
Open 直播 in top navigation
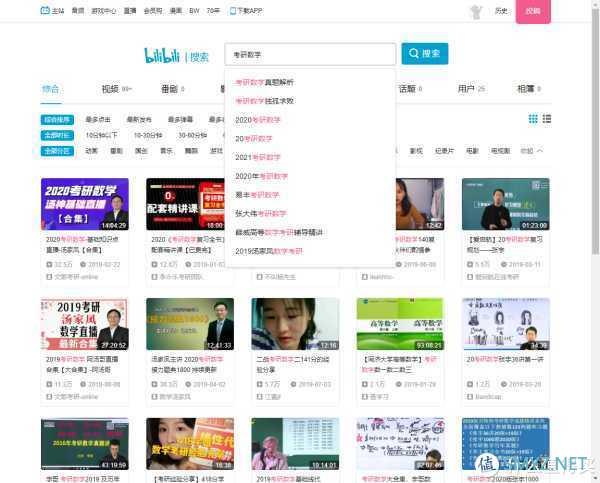130,11
